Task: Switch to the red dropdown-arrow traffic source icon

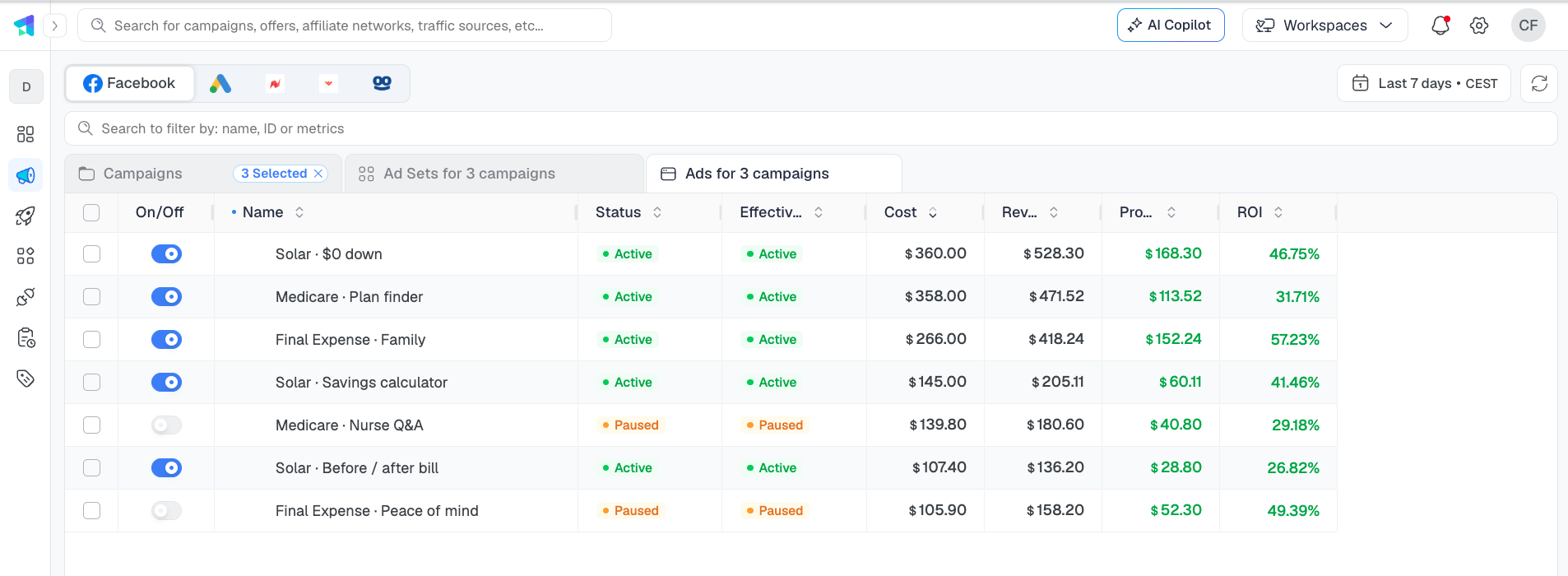Action: [x=328, y=83]
